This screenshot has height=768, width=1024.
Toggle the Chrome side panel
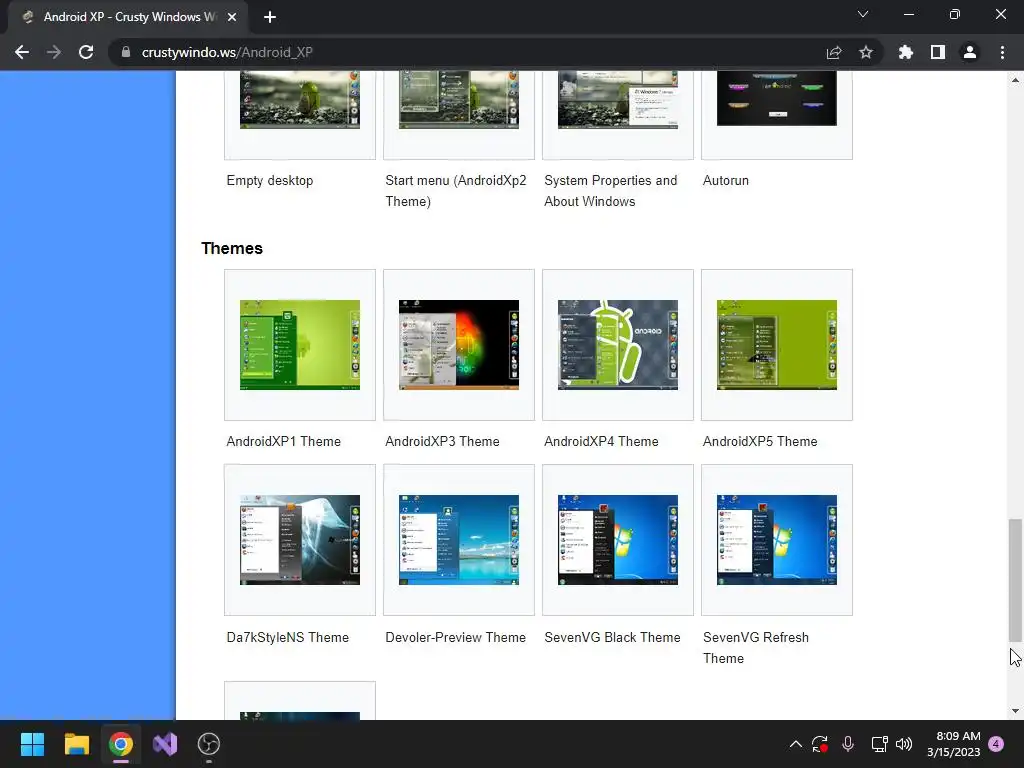click(x=938, y=52)
